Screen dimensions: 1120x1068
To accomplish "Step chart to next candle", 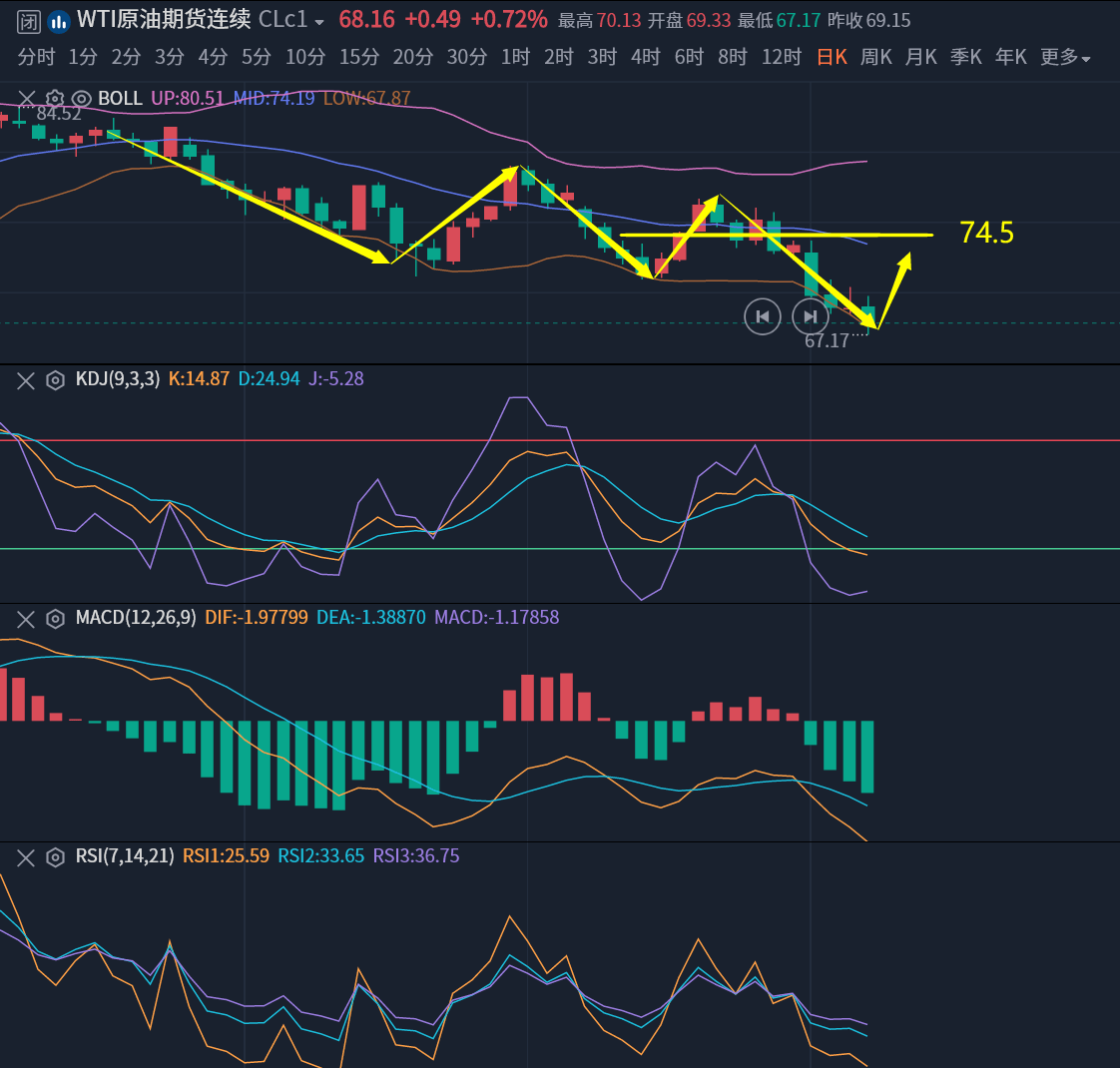I will (x=810, y=316).
